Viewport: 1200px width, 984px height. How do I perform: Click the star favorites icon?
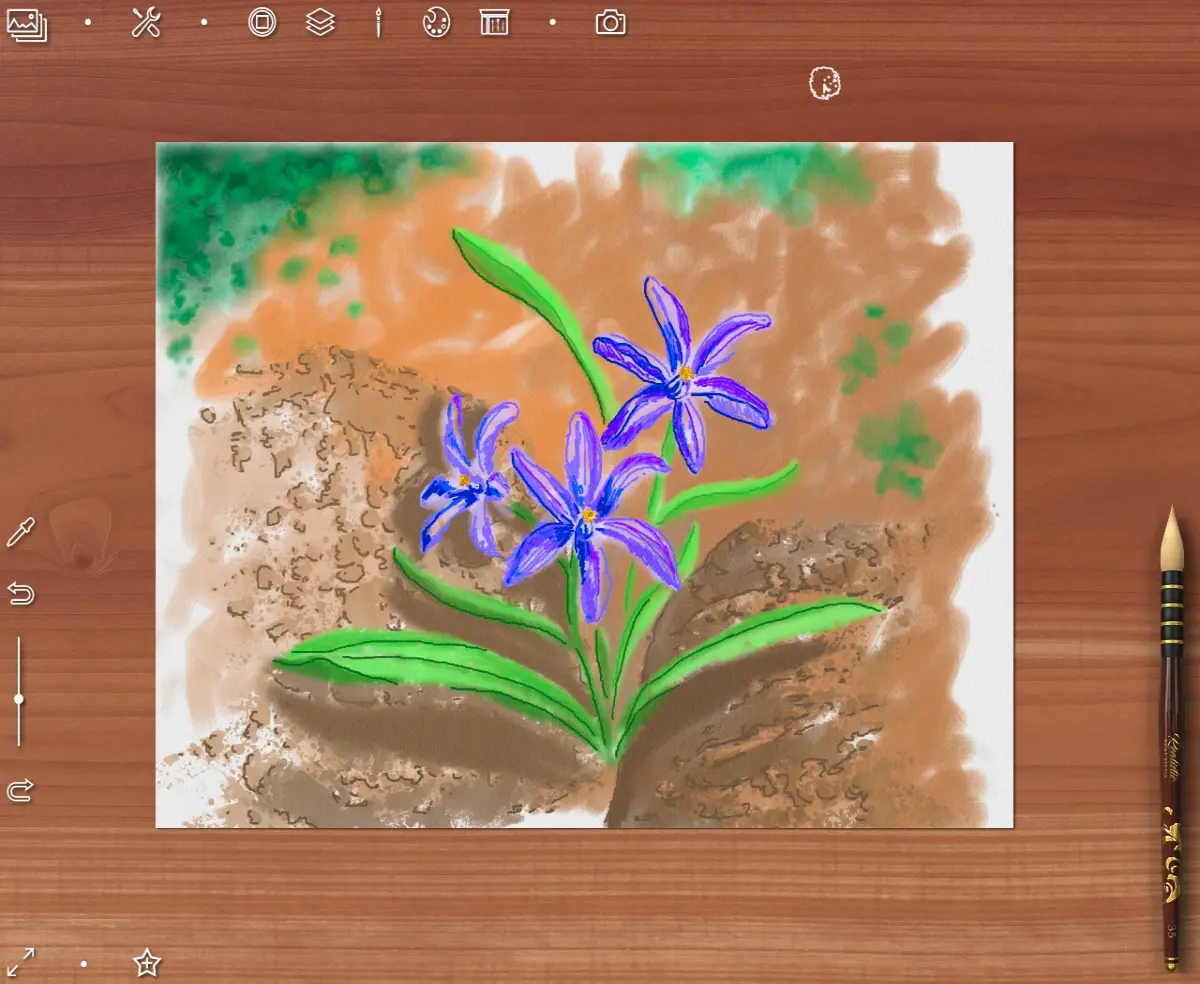coord(147,963)
